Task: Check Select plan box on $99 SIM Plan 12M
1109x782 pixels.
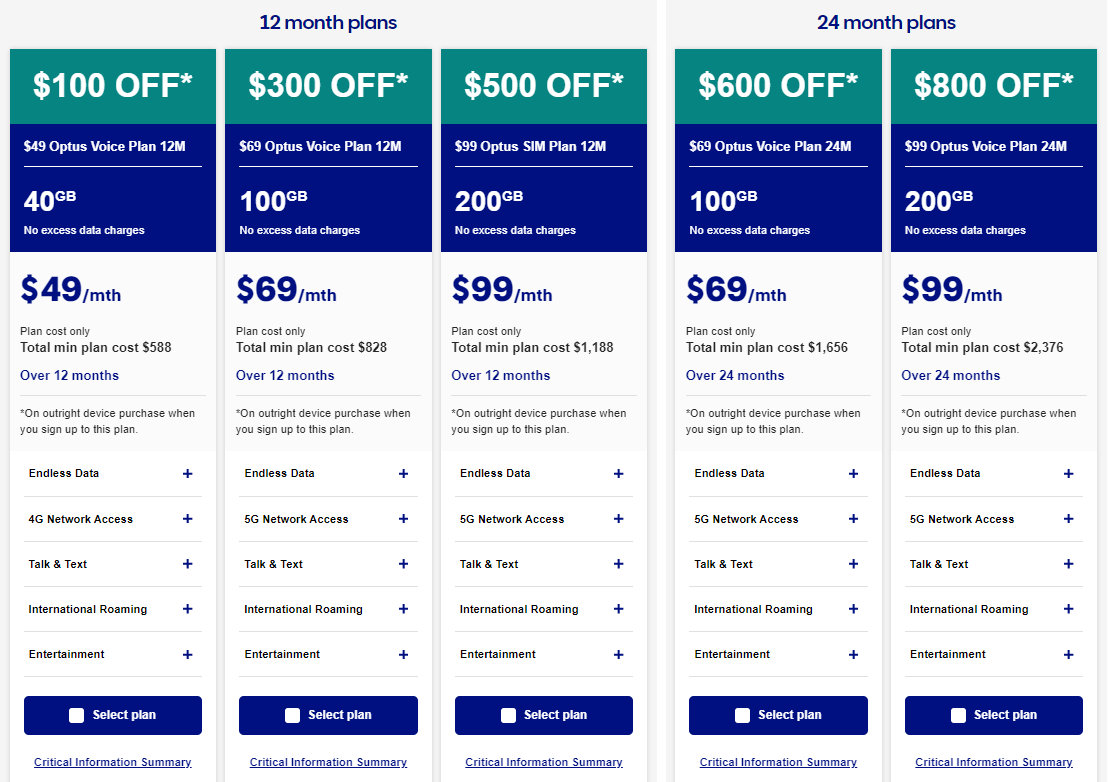Action: point(508,715)
